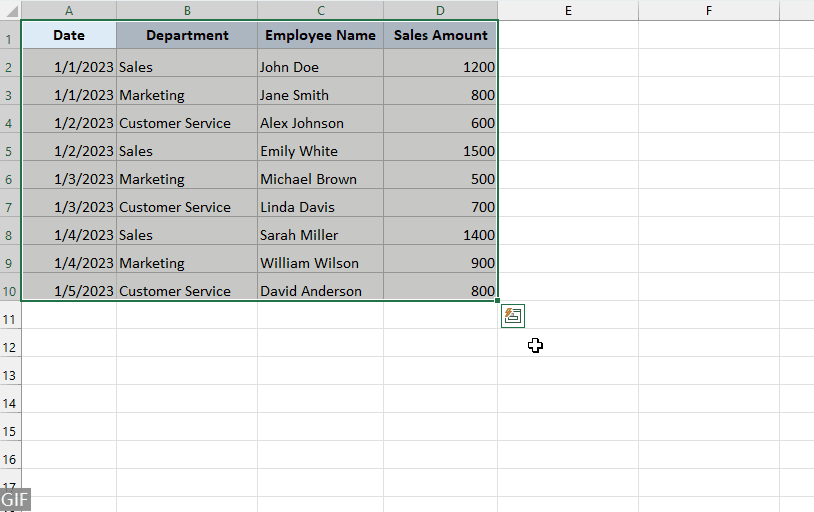Click the 1/5/2023 date cell

pyautogui.click(x=69, y=291)
